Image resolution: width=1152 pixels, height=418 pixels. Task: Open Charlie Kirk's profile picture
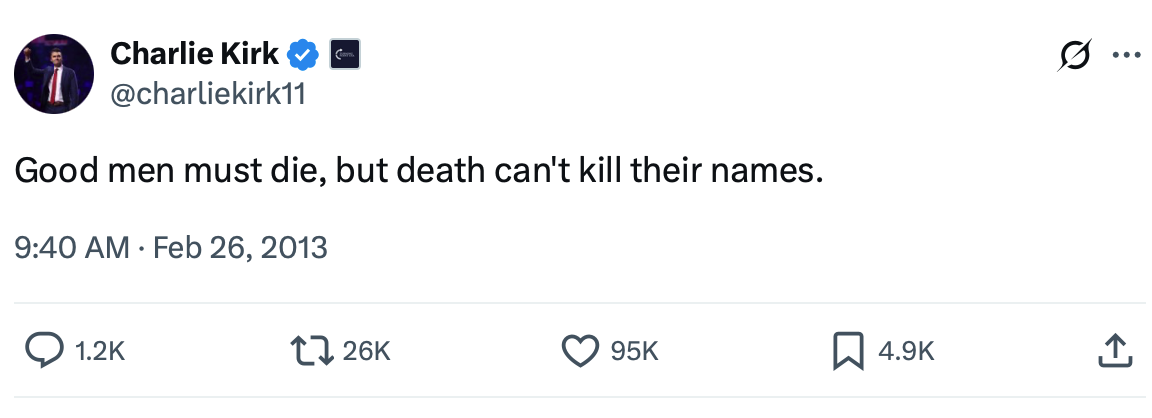tap(53, 72)
